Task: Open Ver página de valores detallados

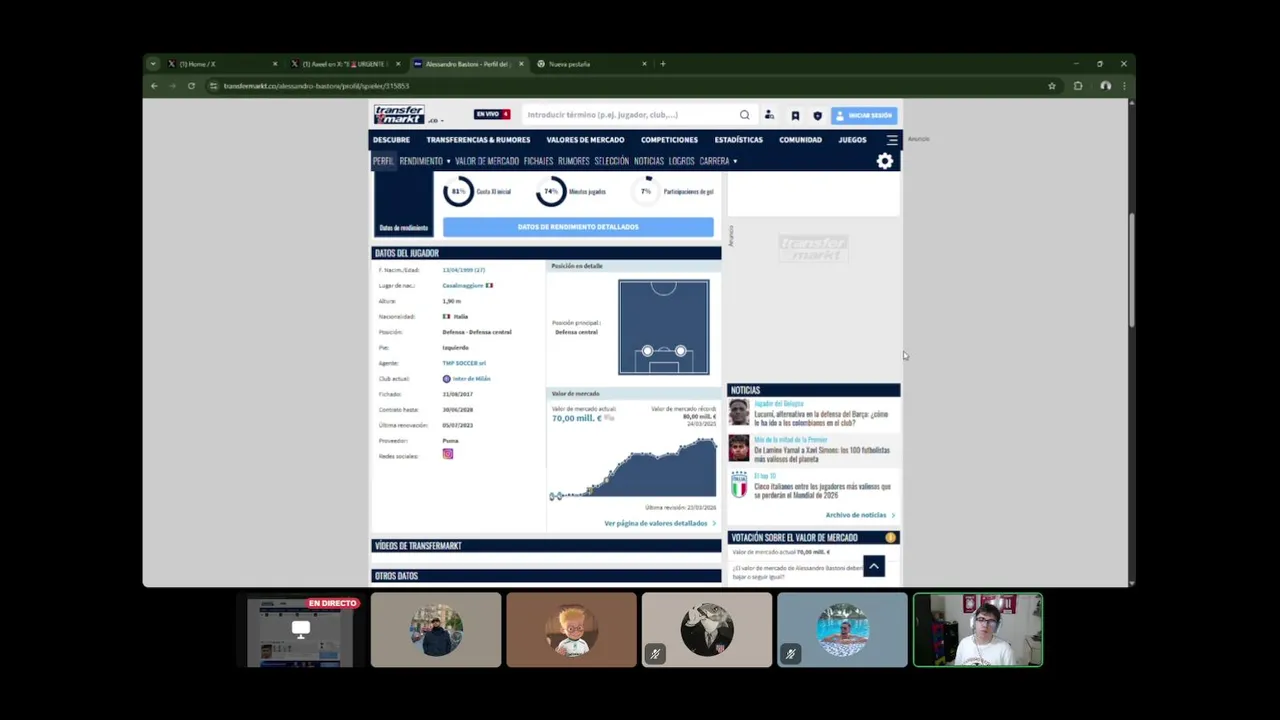Action: 660,523
